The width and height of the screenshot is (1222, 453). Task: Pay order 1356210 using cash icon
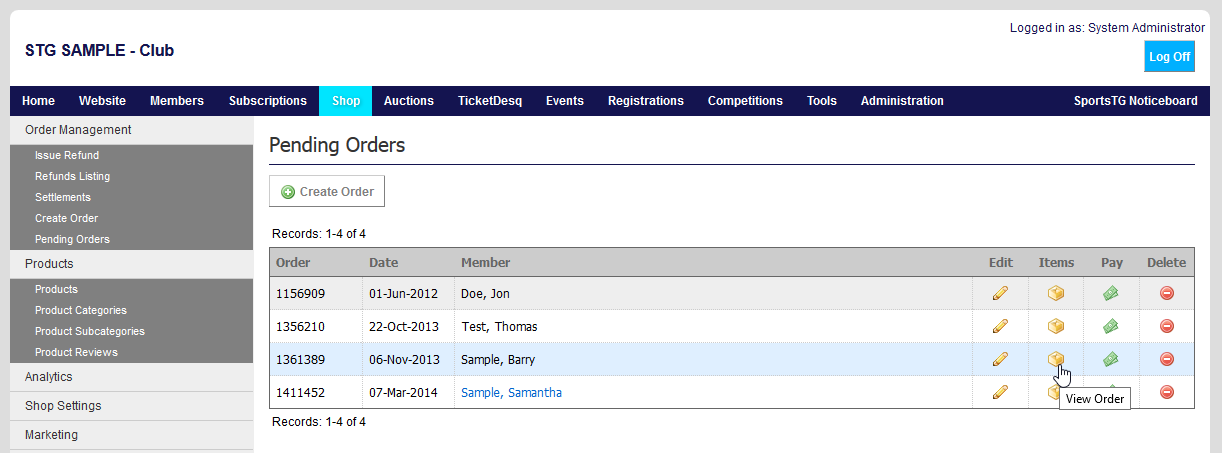point(1110,327)
